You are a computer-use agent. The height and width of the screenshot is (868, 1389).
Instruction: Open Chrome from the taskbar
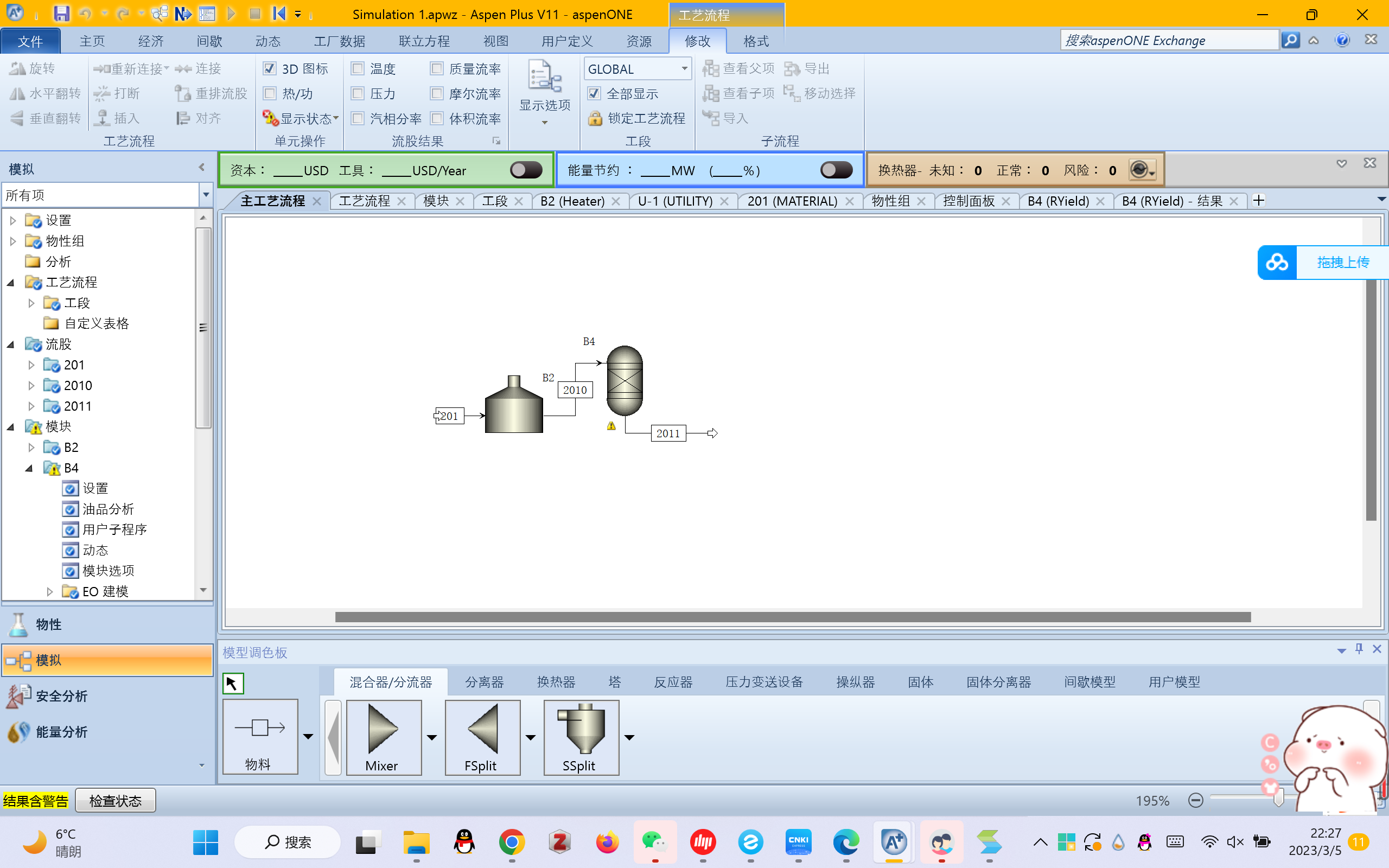[512, 842]
